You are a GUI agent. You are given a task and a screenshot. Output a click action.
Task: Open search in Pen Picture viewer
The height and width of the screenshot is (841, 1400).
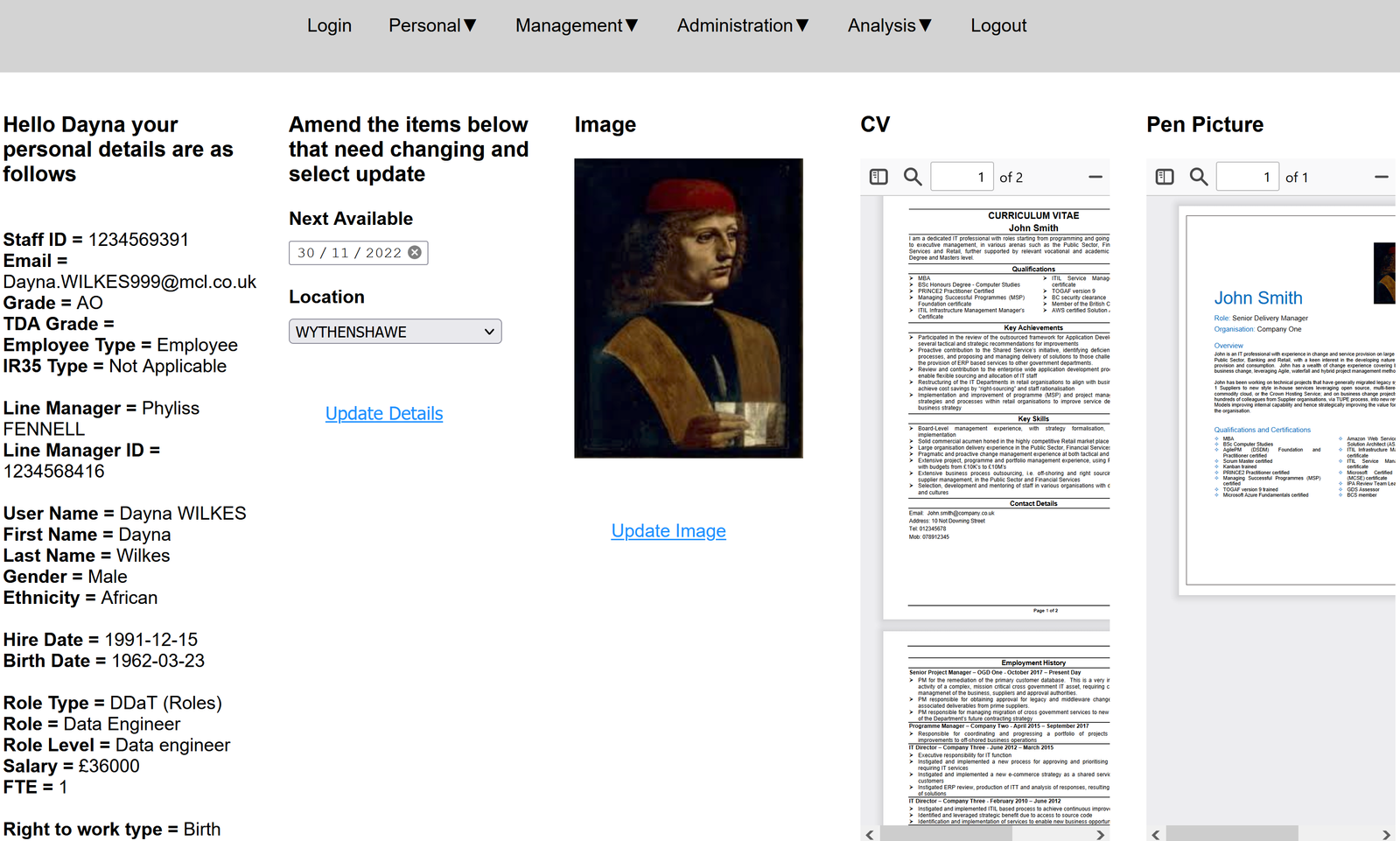point(1199,177)
